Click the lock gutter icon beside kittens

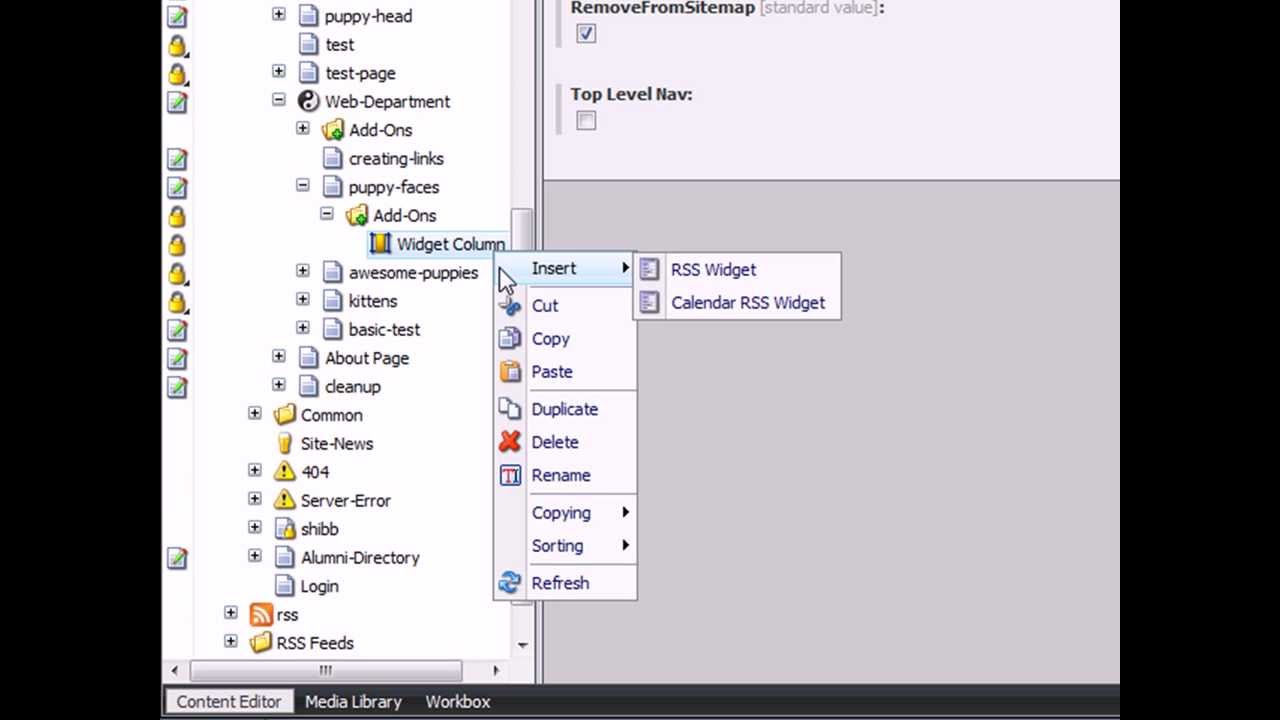click(x=177, y=301)
